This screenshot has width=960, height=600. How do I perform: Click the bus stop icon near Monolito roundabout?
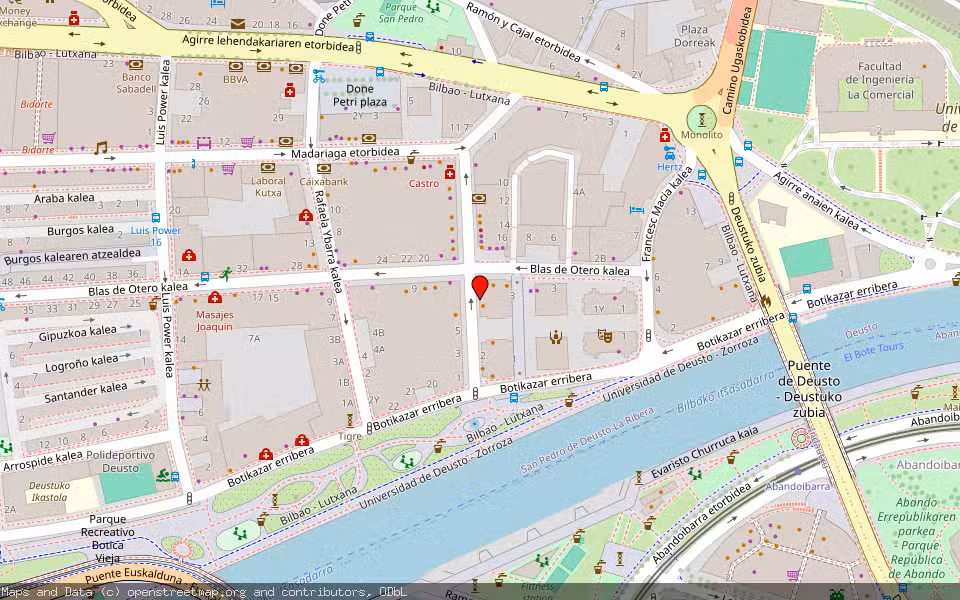point(702,175)
